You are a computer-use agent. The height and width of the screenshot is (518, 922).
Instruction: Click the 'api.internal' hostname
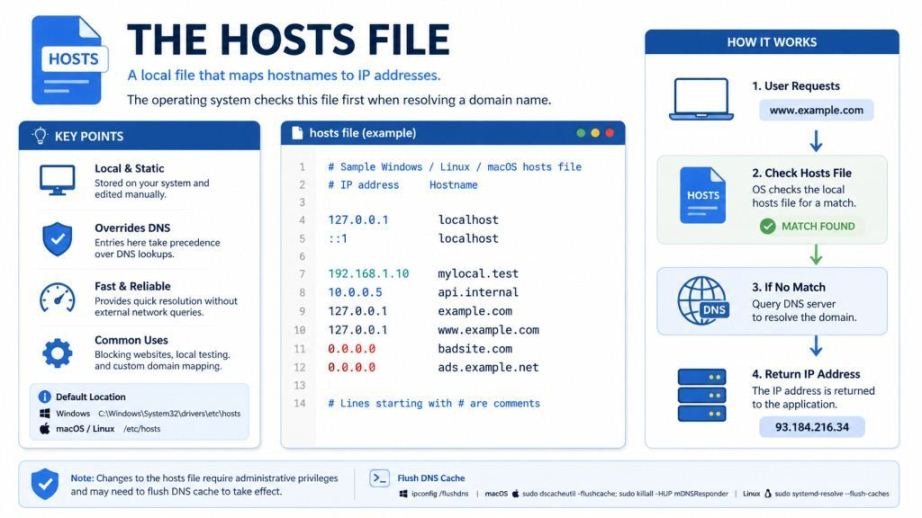click(478, 292)
